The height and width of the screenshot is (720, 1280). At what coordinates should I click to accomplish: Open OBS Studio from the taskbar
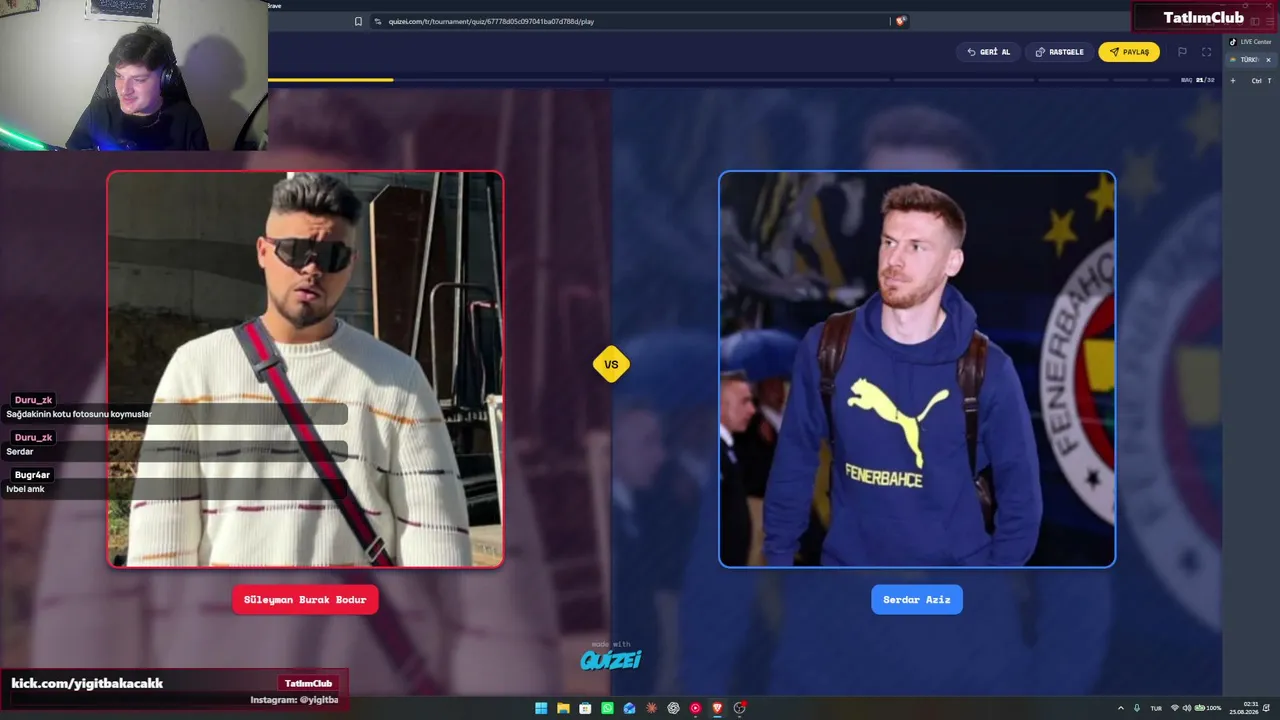pyautogui.click(x=739, y=708)
